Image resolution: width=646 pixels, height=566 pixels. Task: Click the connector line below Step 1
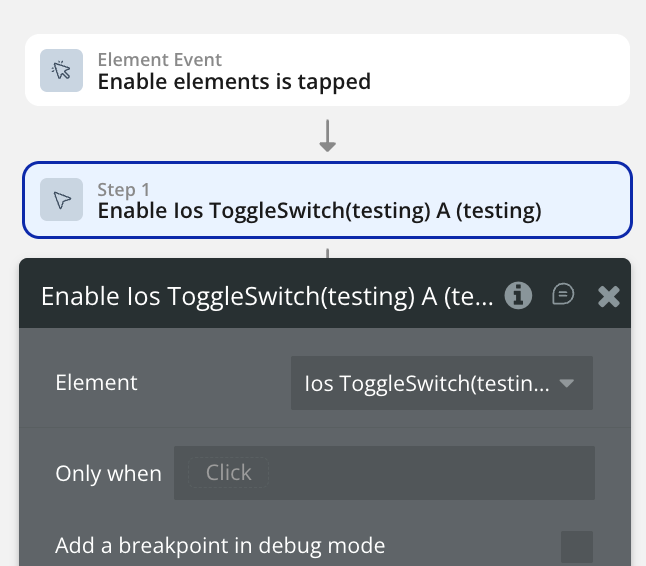tap(327, 249)
